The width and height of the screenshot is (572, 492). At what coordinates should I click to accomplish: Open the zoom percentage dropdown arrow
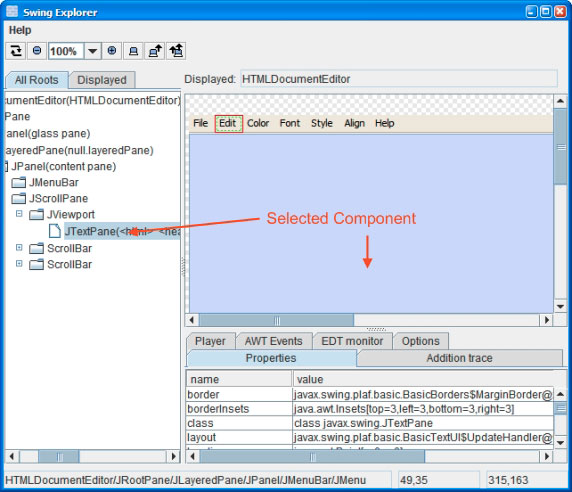tap(93, 51)
